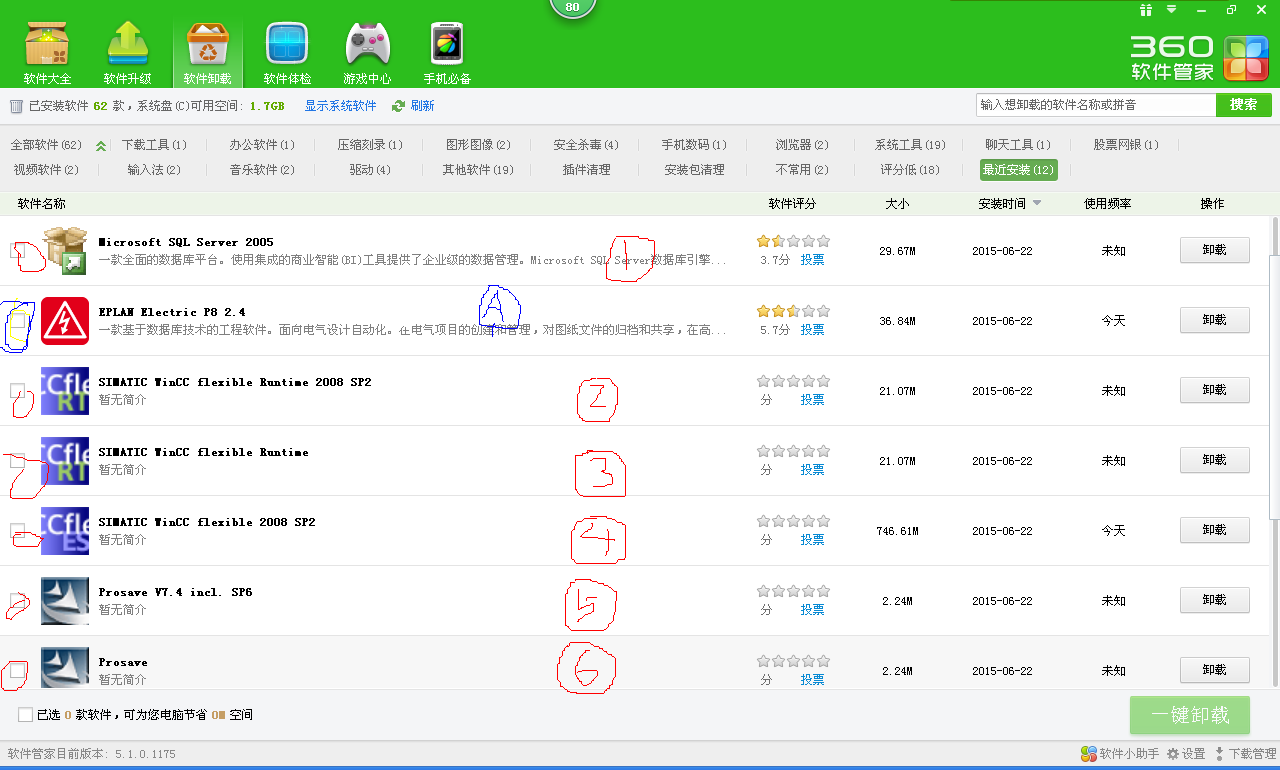This screenshot has width=1280, height=770.
Task: Check the WinCC flexible Runtime 2008 SP2 checkbox
Action: click(18, 391)
